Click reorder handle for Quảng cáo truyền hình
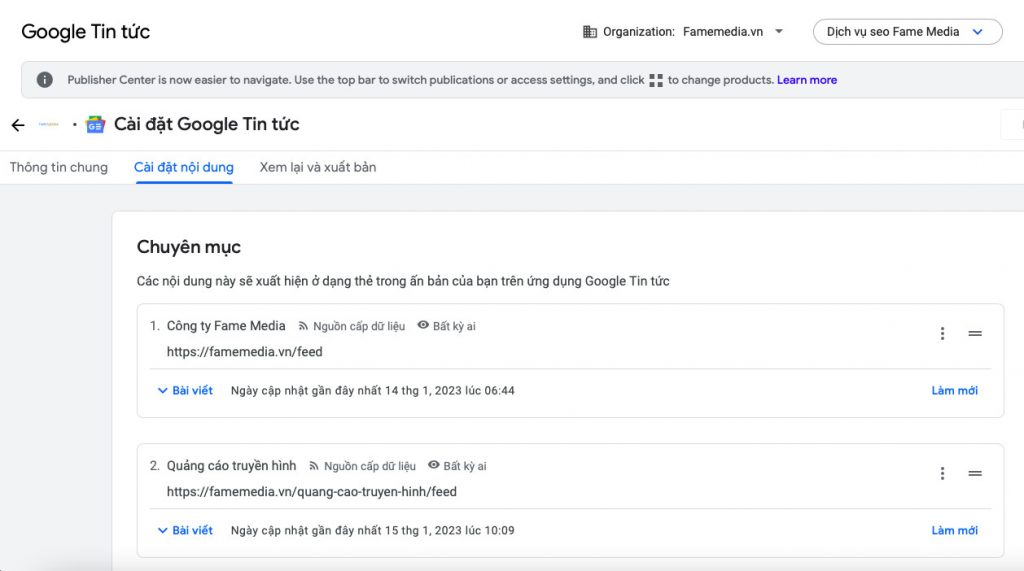Image resolution: width=1024 pixels, height=571 pixels. (x=974, y=474)
